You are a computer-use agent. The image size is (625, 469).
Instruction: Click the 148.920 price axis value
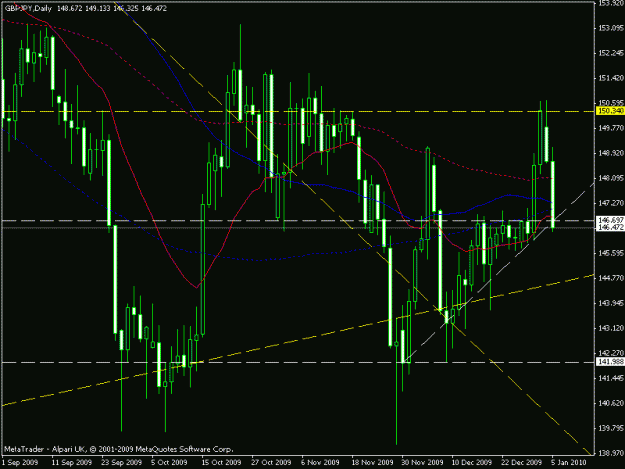(611, 153)
